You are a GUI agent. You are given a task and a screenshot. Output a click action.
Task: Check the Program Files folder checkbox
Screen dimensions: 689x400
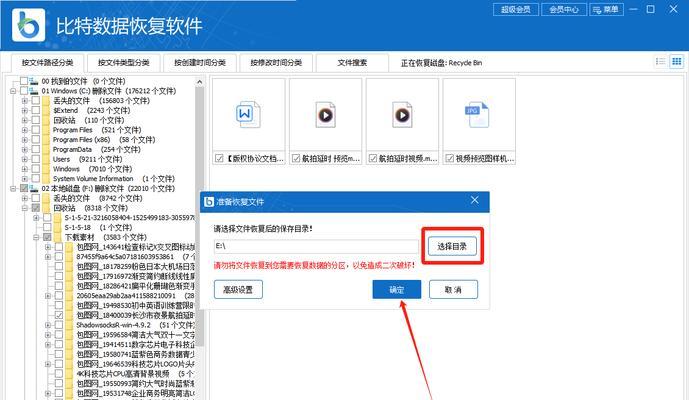point(36,130)
